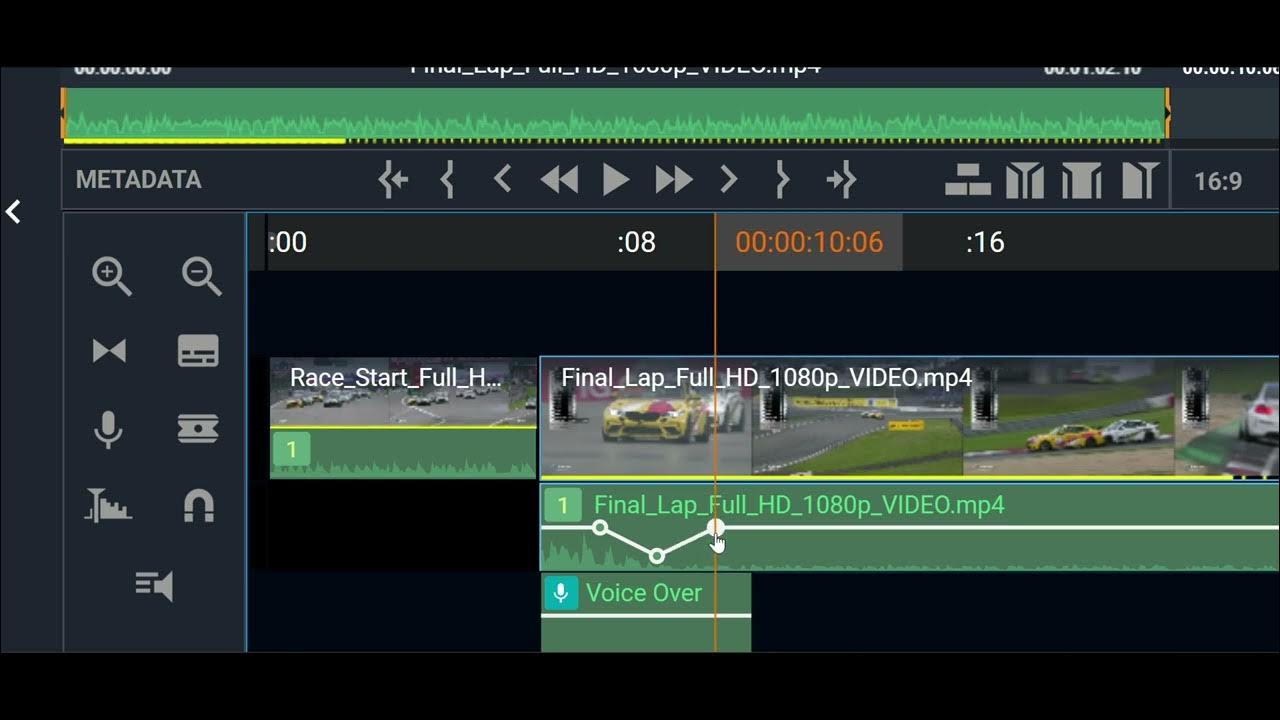The width and height of the screenshot is (1280, 720).
Task: Select the Final_Lap audio track clip
Action: pos(909,527)
